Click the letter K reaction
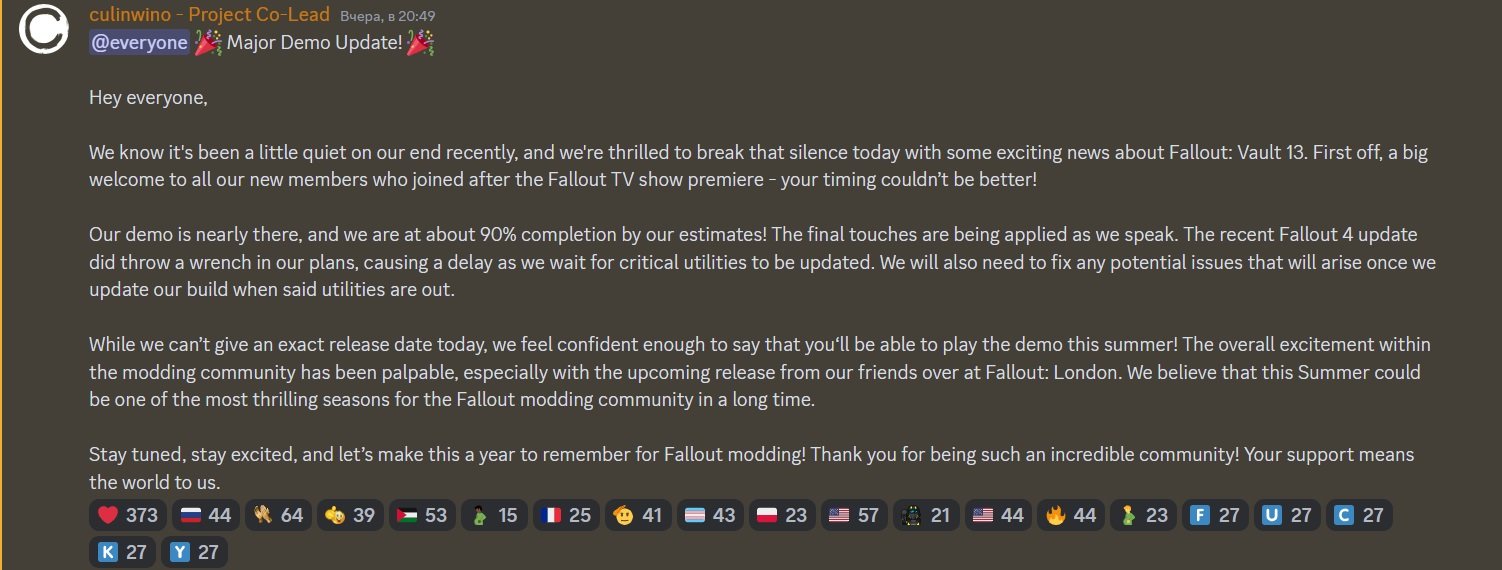This screenshot has width=1502, height=570. 122,552
